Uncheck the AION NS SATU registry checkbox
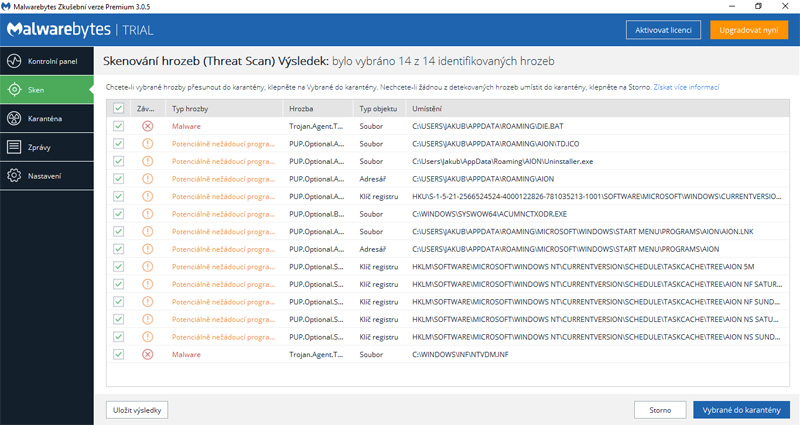This screenshot has width=800, height=425. coord(118,319)
